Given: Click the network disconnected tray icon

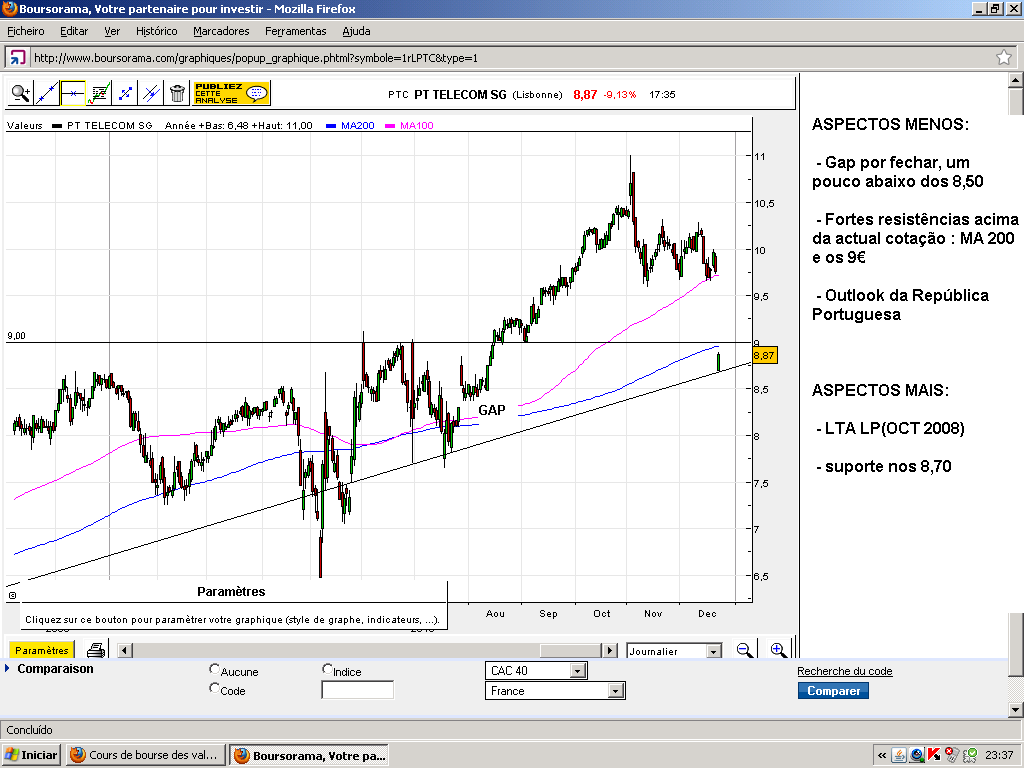Looking at the screenshot, I should pyautogui.click(x=952, y=756).
